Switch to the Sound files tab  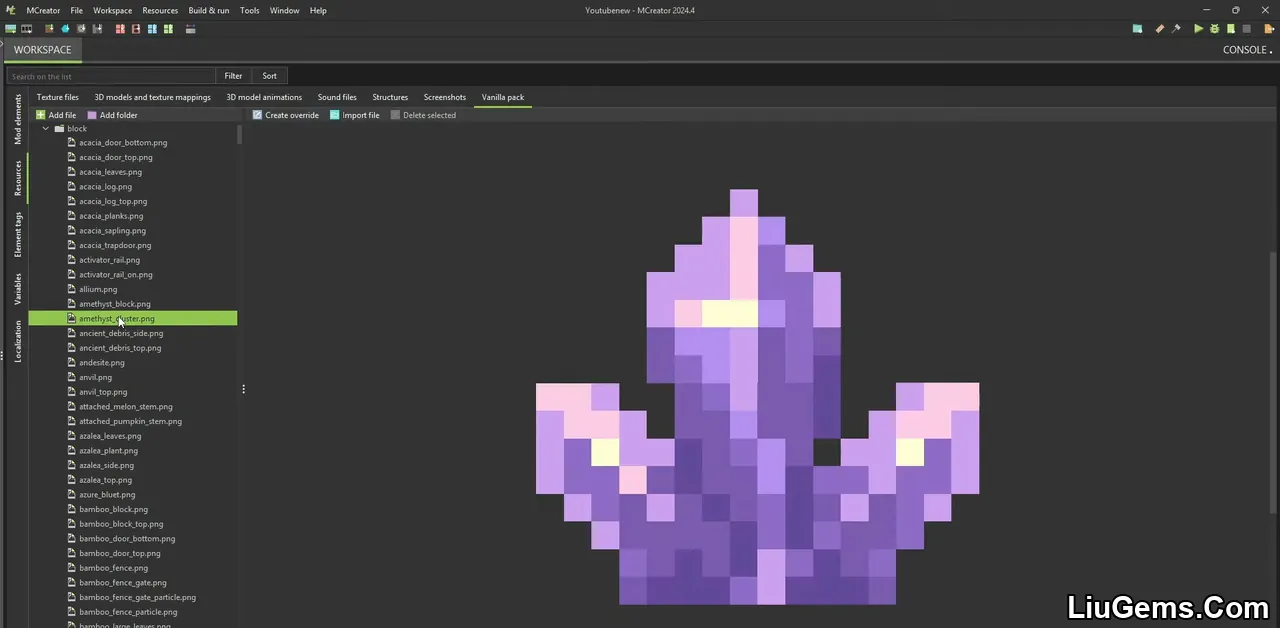pyautogui.click(x=337, y=97)
